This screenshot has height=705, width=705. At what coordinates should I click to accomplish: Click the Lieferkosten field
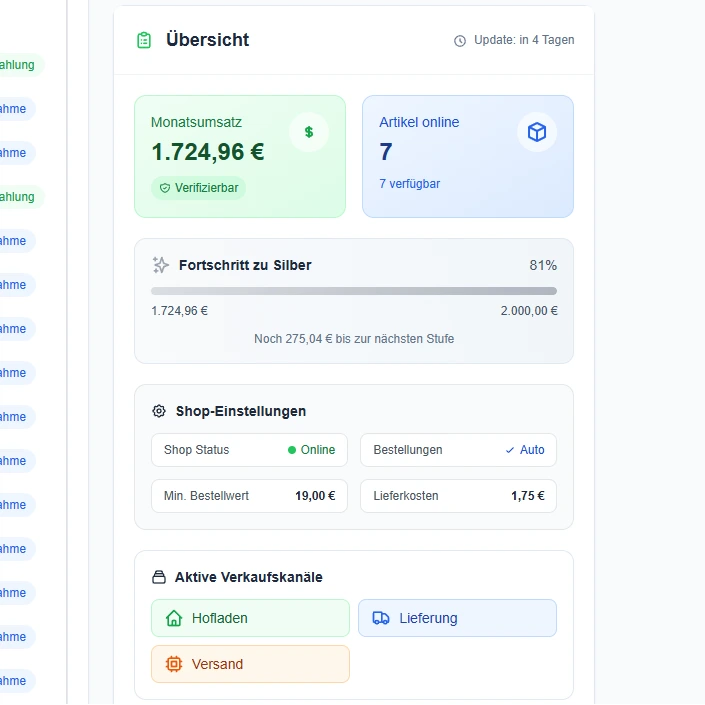pyautogui.click(x=458, y=496)
